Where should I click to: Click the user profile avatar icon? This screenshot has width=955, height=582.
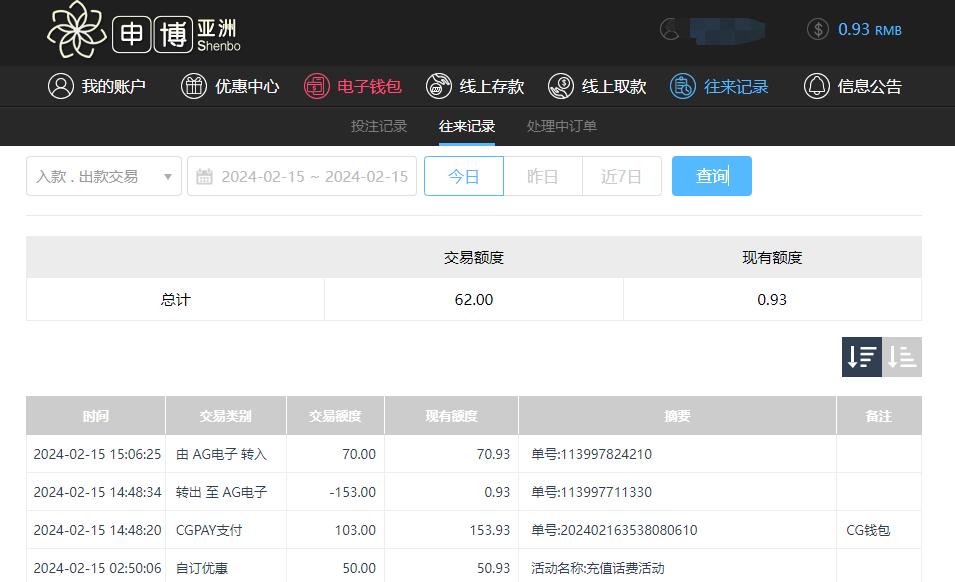pos(670,29)
